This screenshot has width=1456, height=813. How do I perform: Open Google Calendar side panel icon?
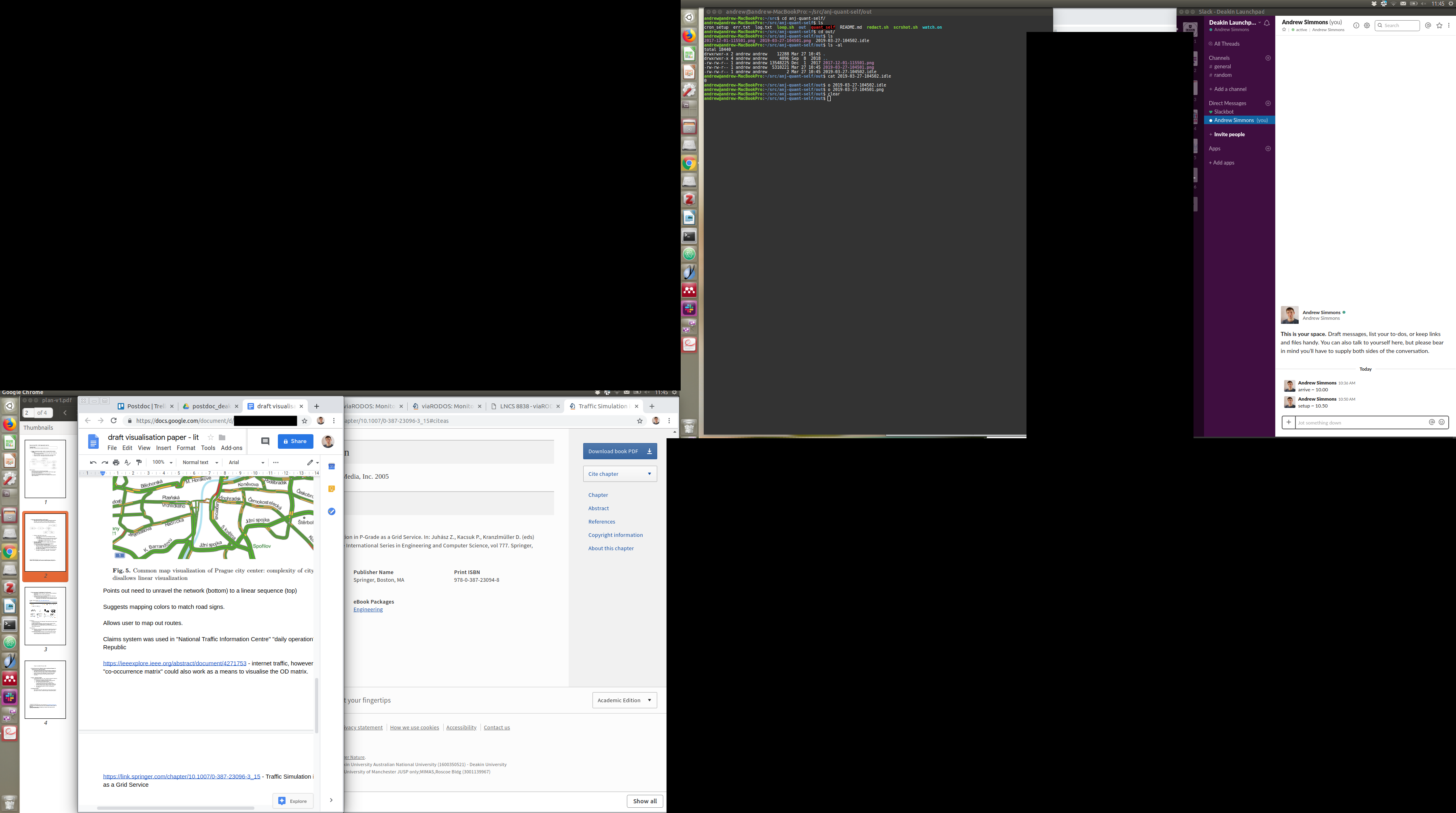point(332,467)
